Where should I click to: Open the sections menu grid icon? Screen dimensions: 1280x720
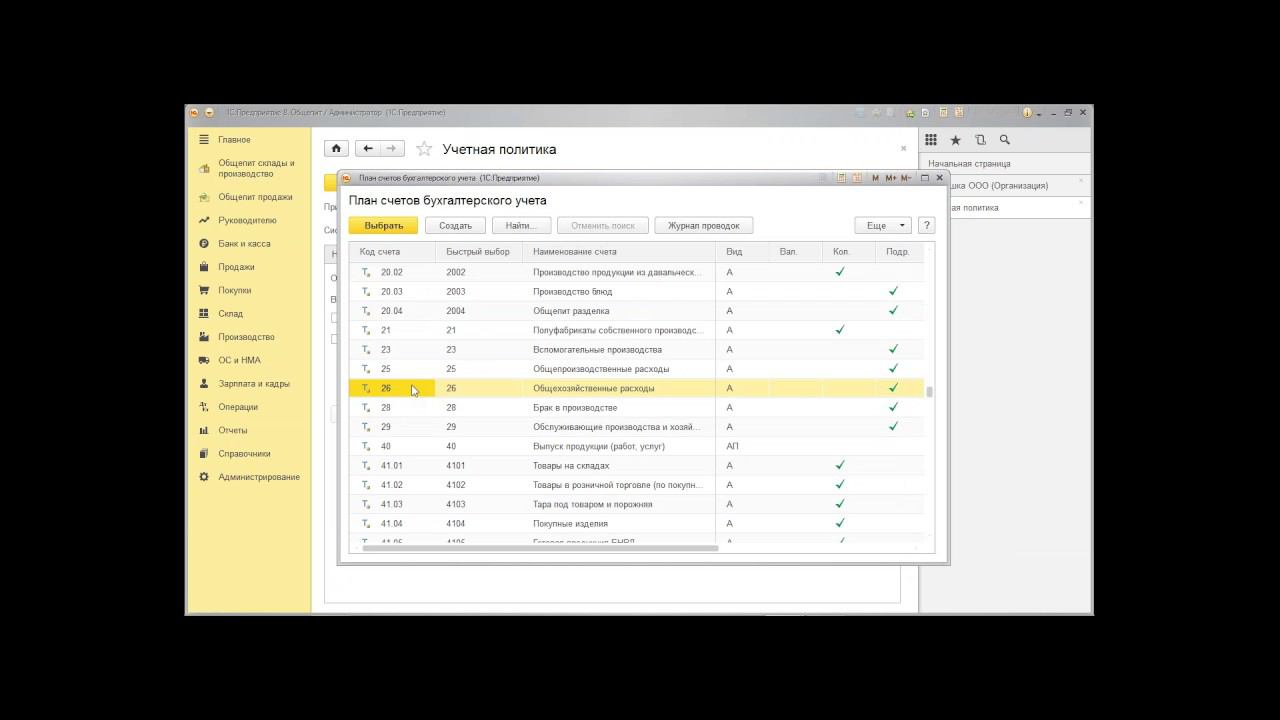click(x=931, y=140)
